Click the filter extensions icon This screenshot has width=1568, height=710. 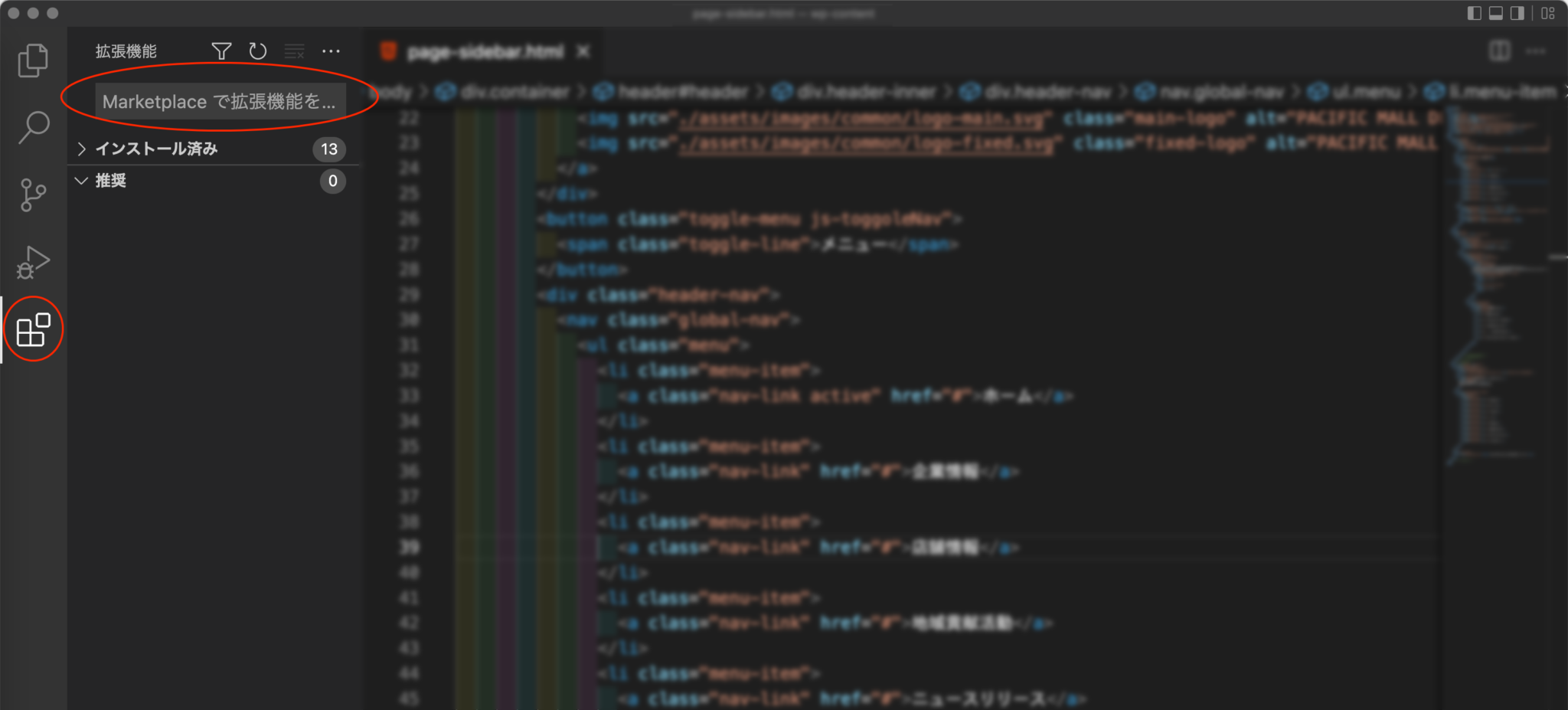(x=221, y=51)
